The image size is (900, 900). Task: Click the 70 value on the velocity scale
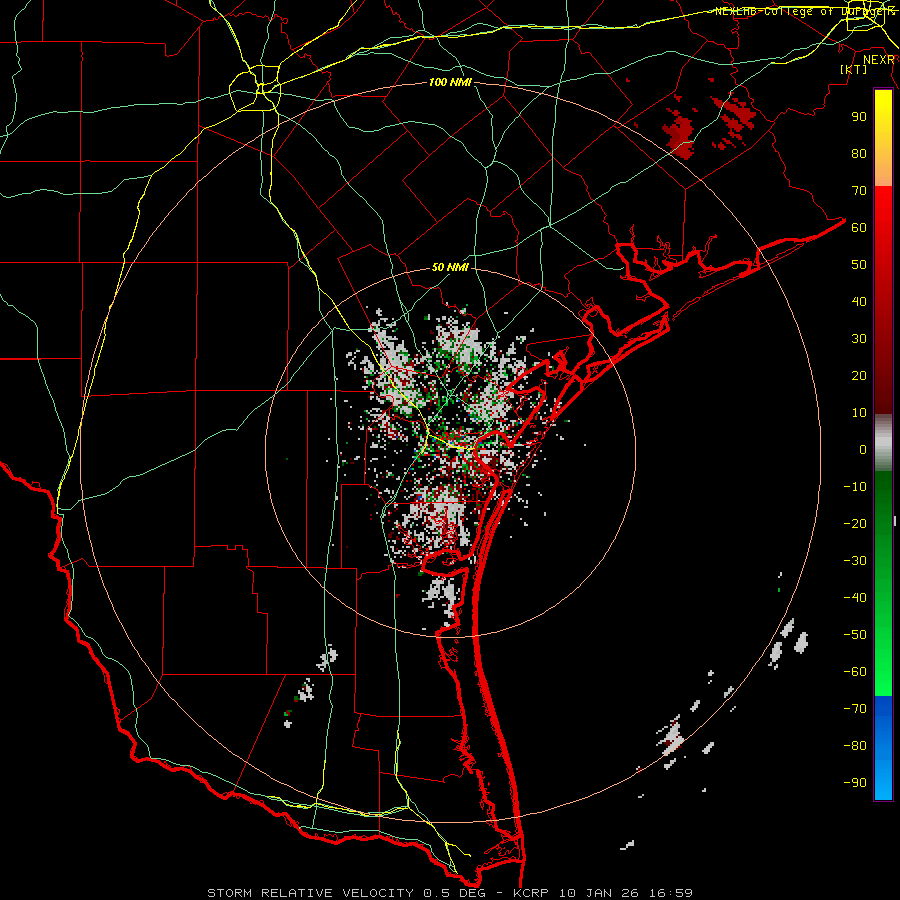[x=859, y=191]
